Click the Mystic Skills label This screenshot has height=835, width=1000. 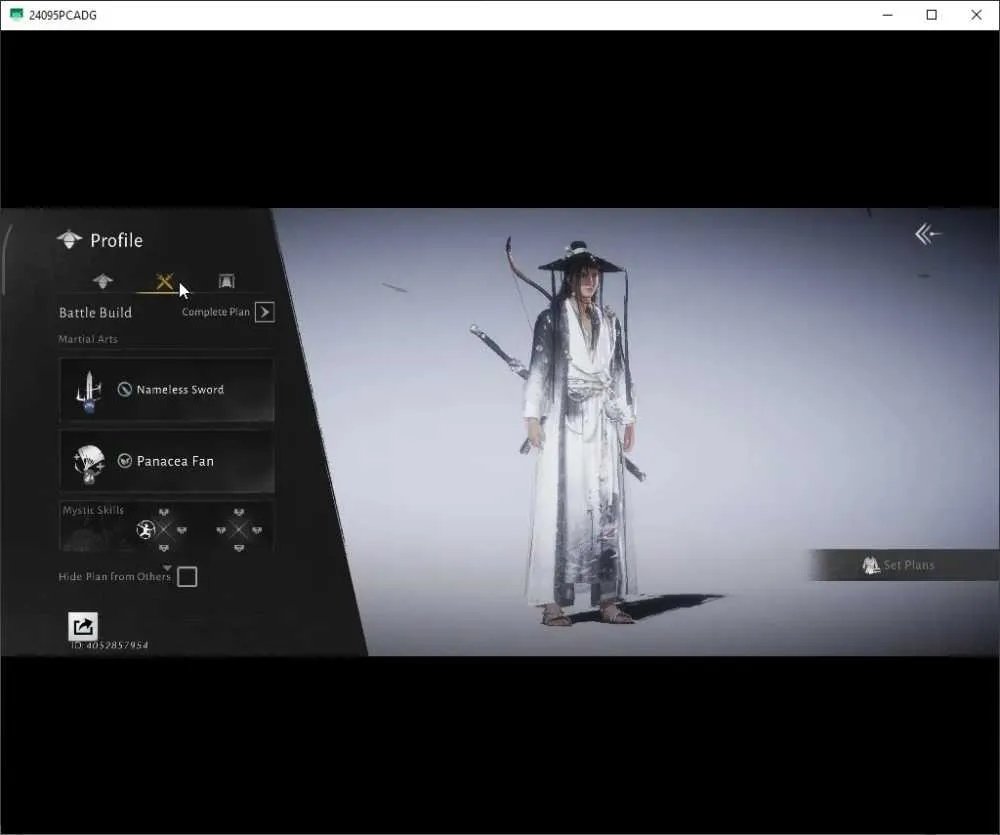pyautogui.click(x=93, y=510)
